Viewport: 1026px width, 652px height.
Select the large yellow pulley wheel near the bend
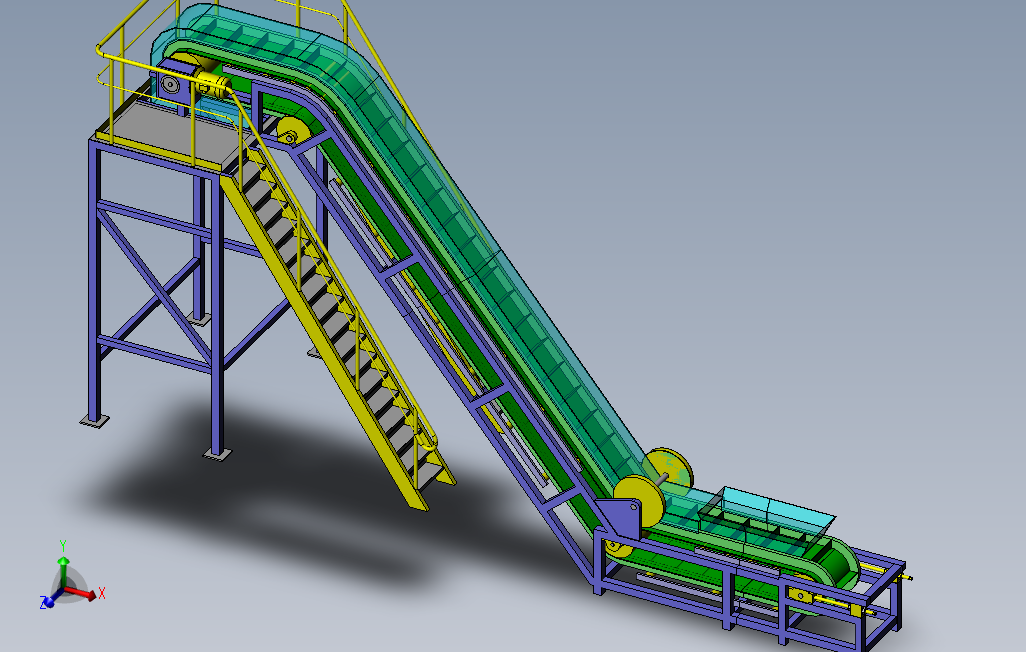[x=639, y=501]
